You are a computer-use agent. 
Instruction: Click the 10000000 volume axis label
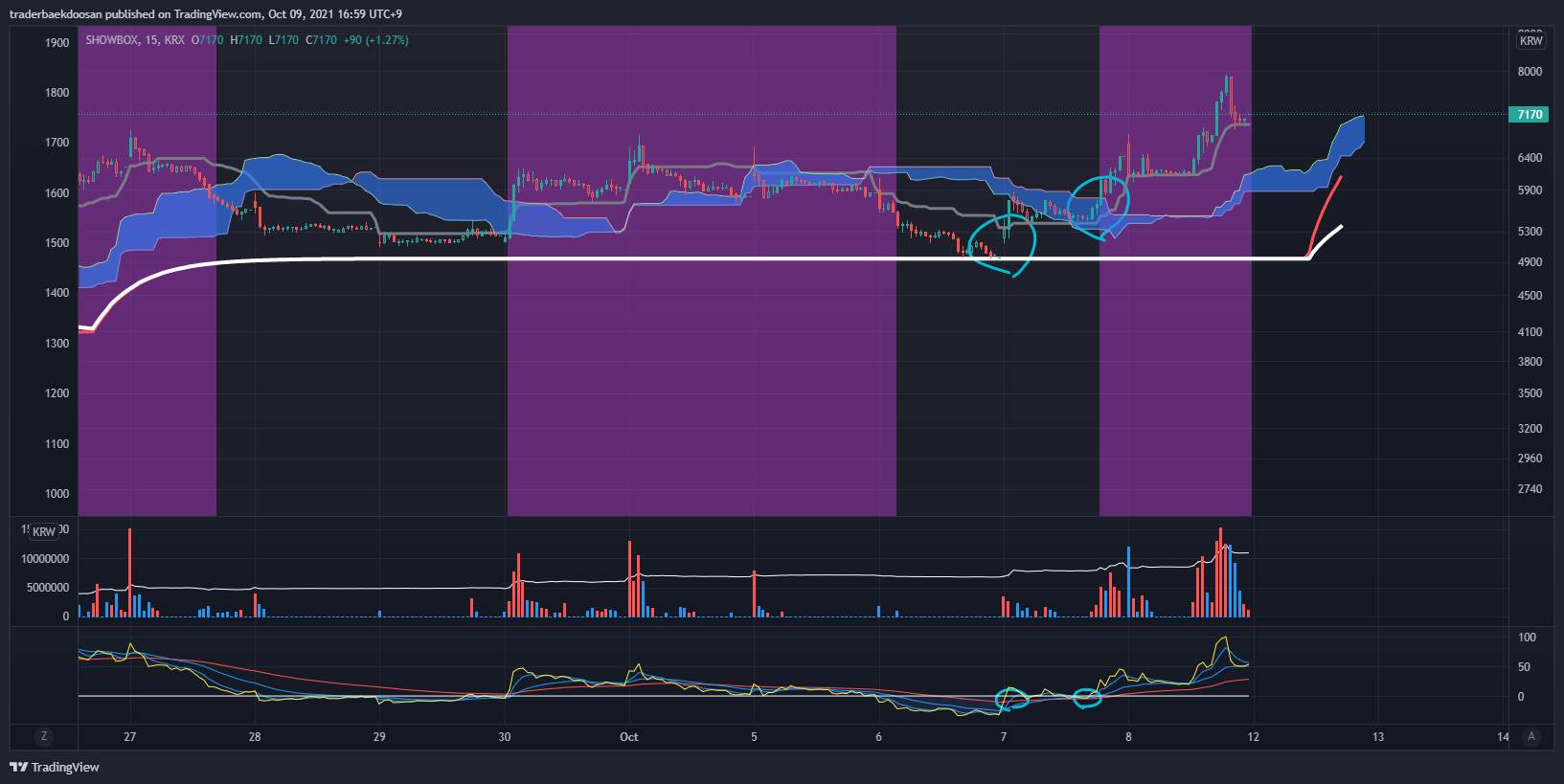[x=45, y=559]
